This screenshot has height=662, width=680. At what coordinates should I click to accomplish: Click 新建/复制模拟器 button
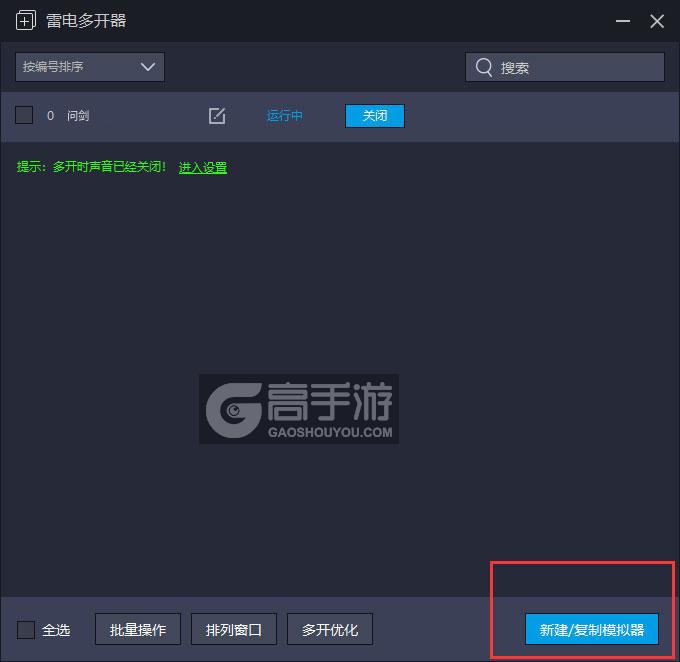coord(592,629)
